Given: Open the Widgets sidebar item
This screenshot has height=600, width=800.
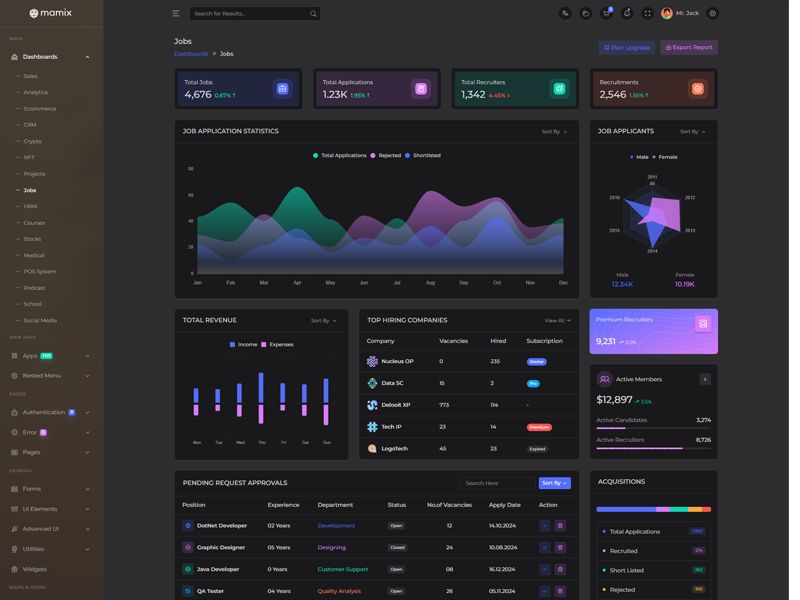Looking at the screenshot, I should click(35, 569).
